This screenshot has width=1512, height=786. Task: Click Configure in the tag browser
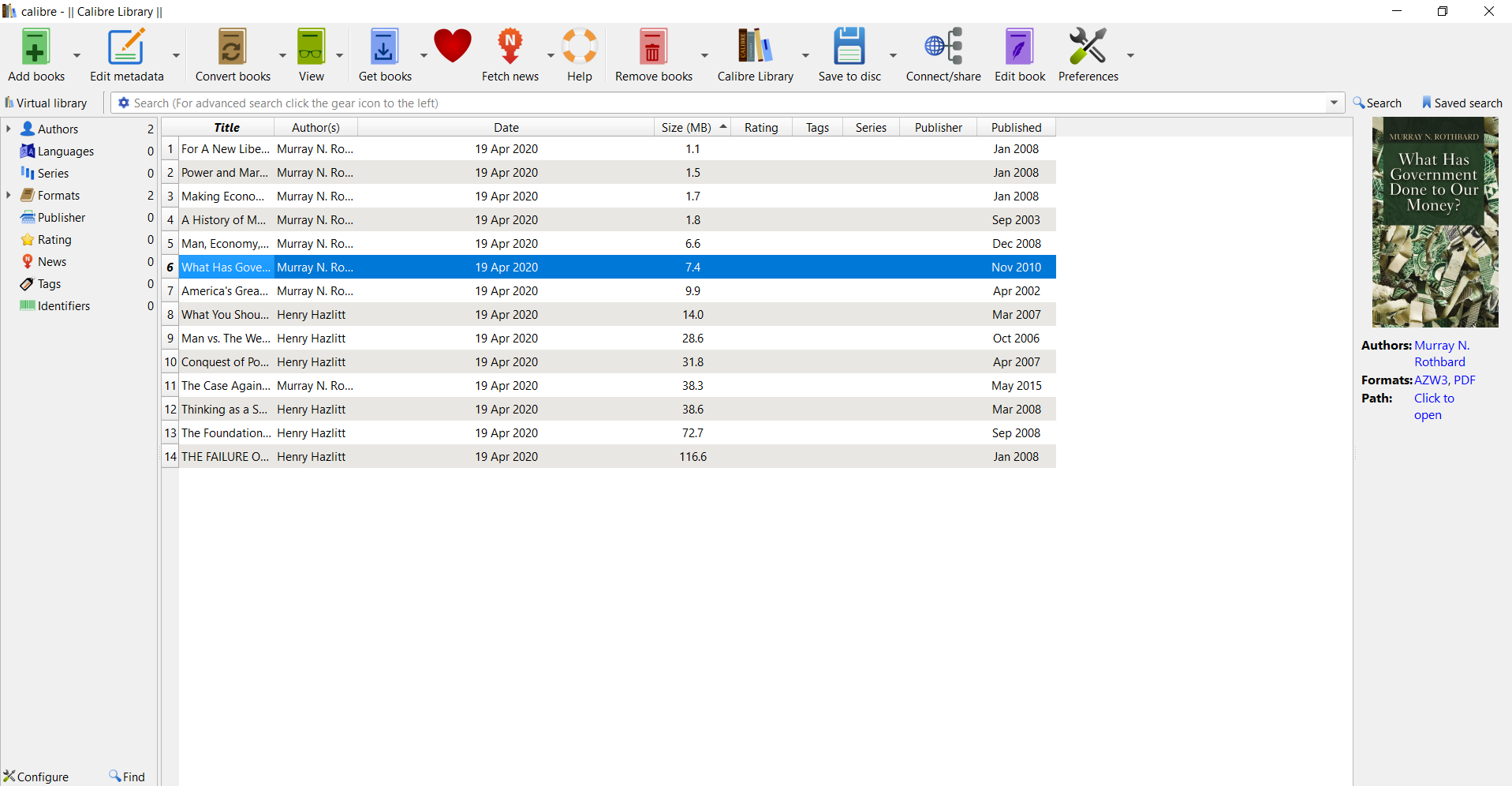pos(36,777)
